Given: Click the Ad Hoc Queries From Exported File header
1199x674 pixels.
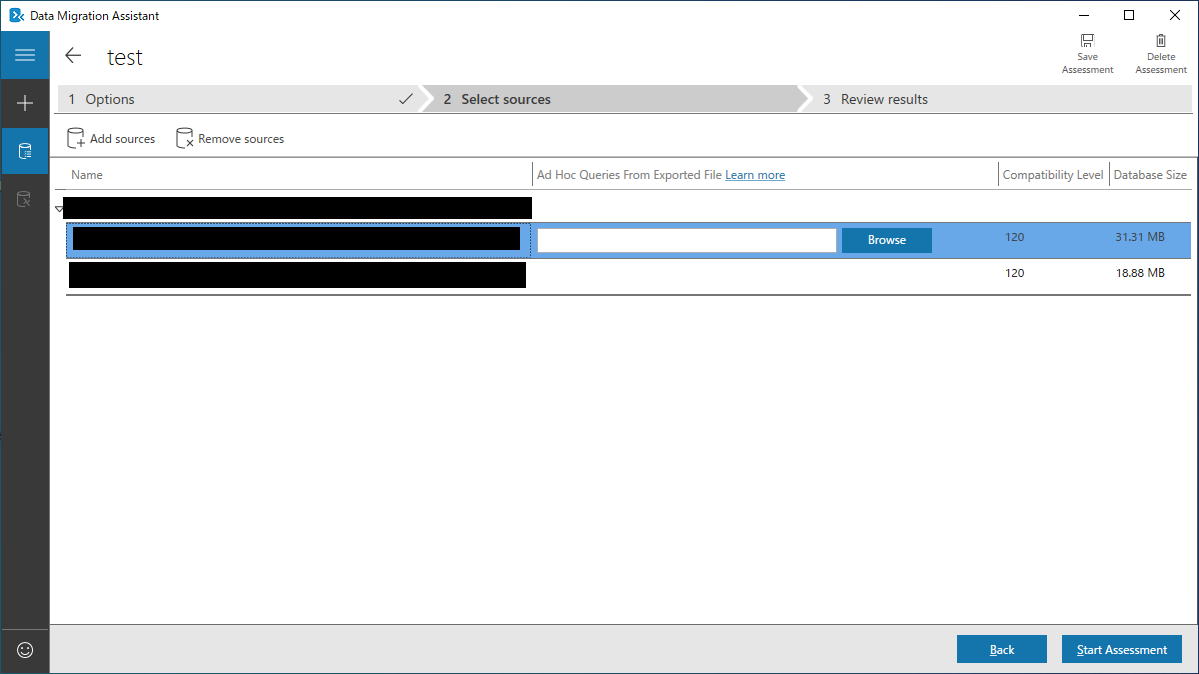Looking at the screenshot, I should [629, 175].
